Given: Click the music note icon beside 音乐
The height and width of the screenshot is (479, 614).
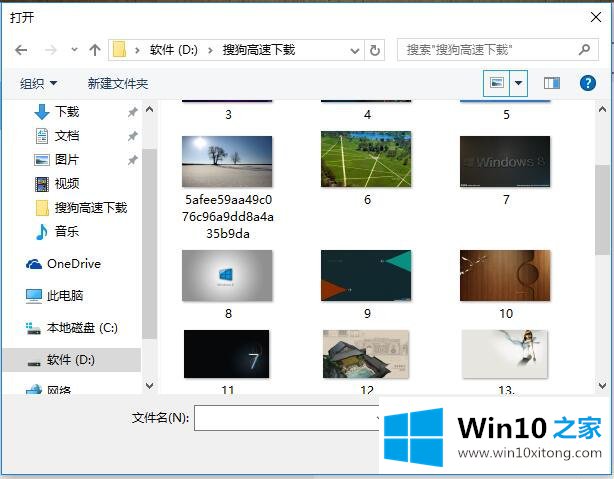Looking at the screenshot, I should 42,232.
